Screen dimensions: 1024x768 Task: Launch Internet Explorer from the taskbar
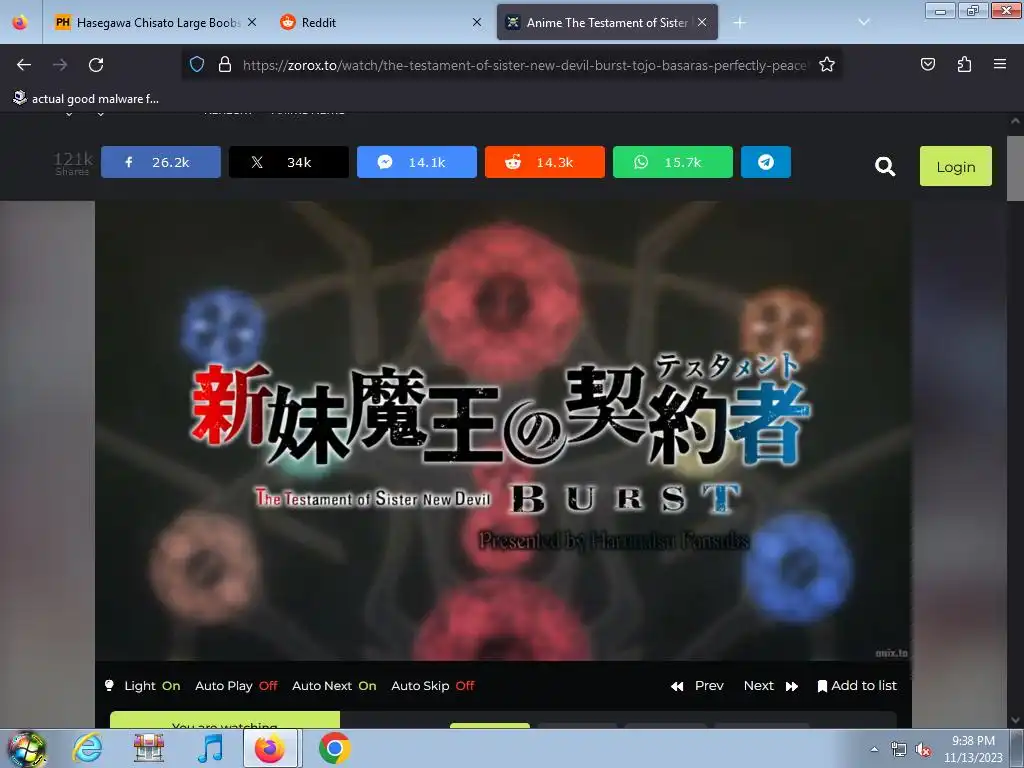coord(88,748)
